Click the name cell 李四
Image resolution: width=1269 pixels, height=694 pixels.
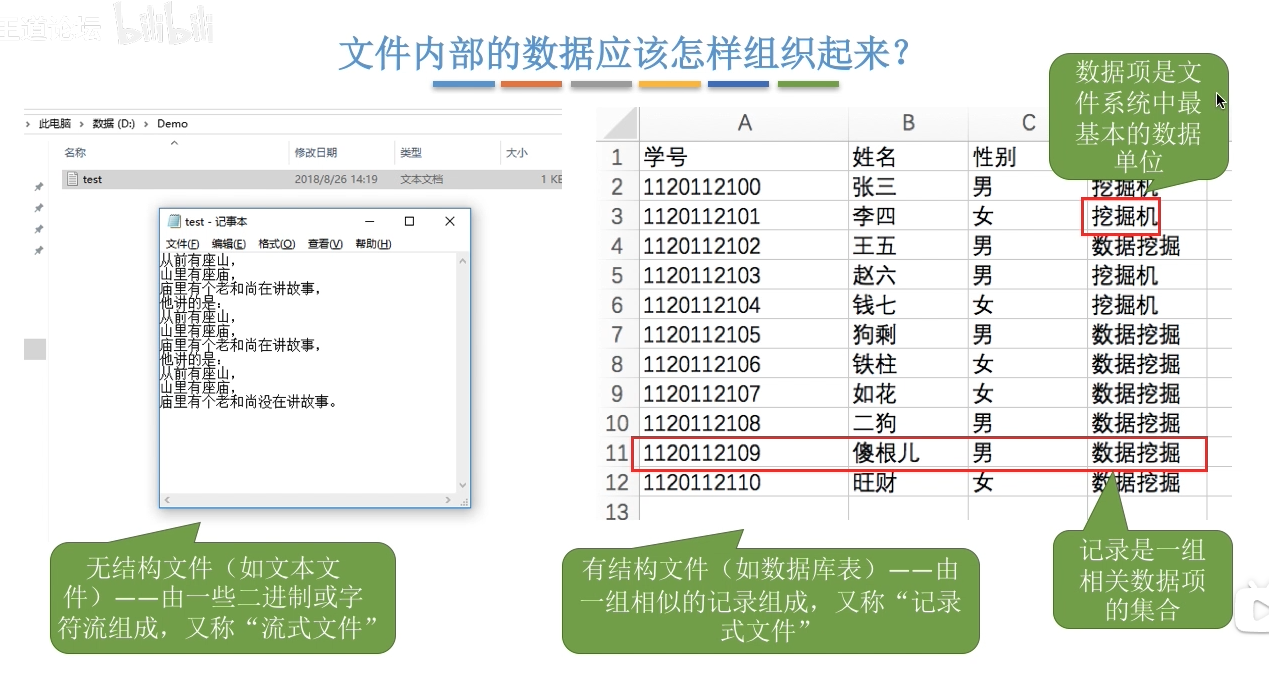[x=908, y=217]
